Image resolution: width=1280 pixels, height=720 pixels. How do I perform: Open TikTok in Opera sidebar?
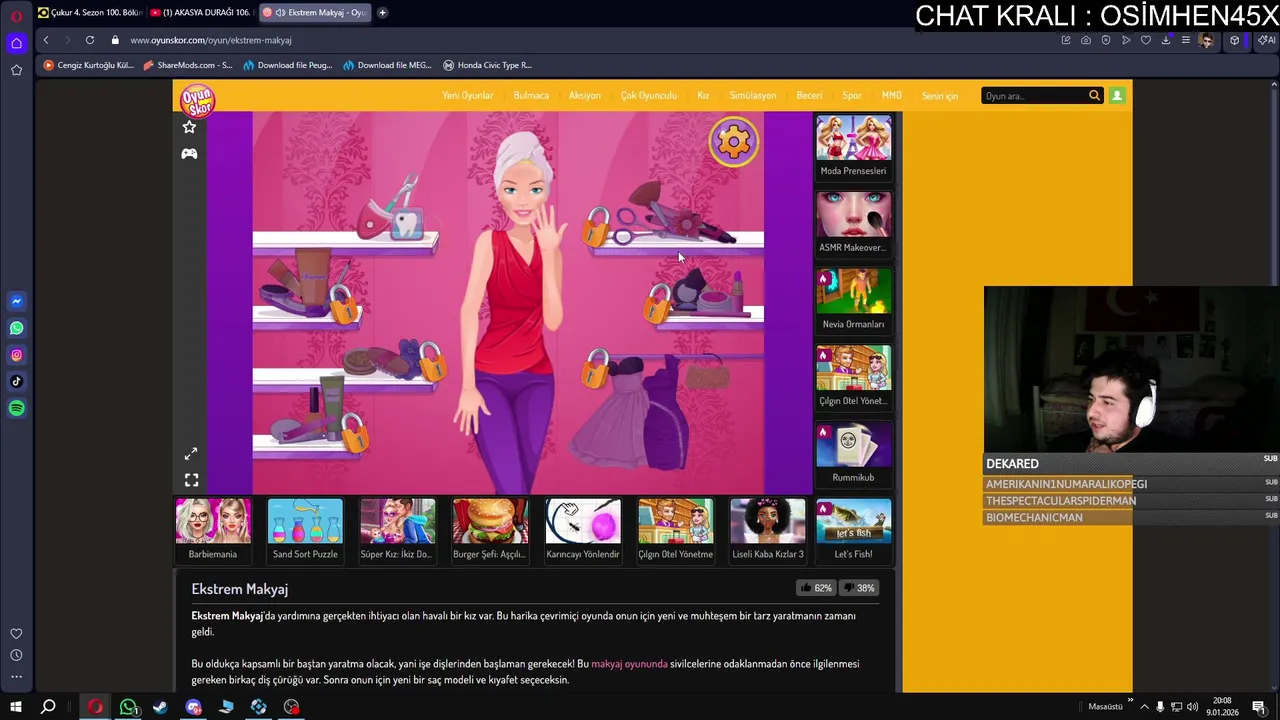16,381
